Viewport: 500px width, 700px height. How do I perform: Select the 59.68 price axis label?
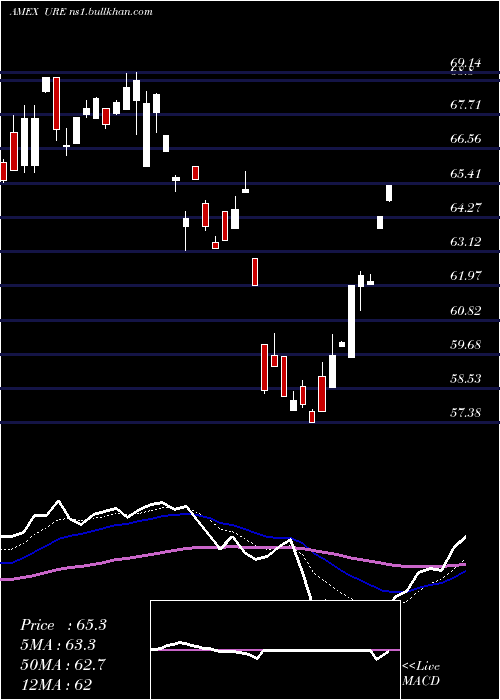pyautogui.click(x=466, y=344)
